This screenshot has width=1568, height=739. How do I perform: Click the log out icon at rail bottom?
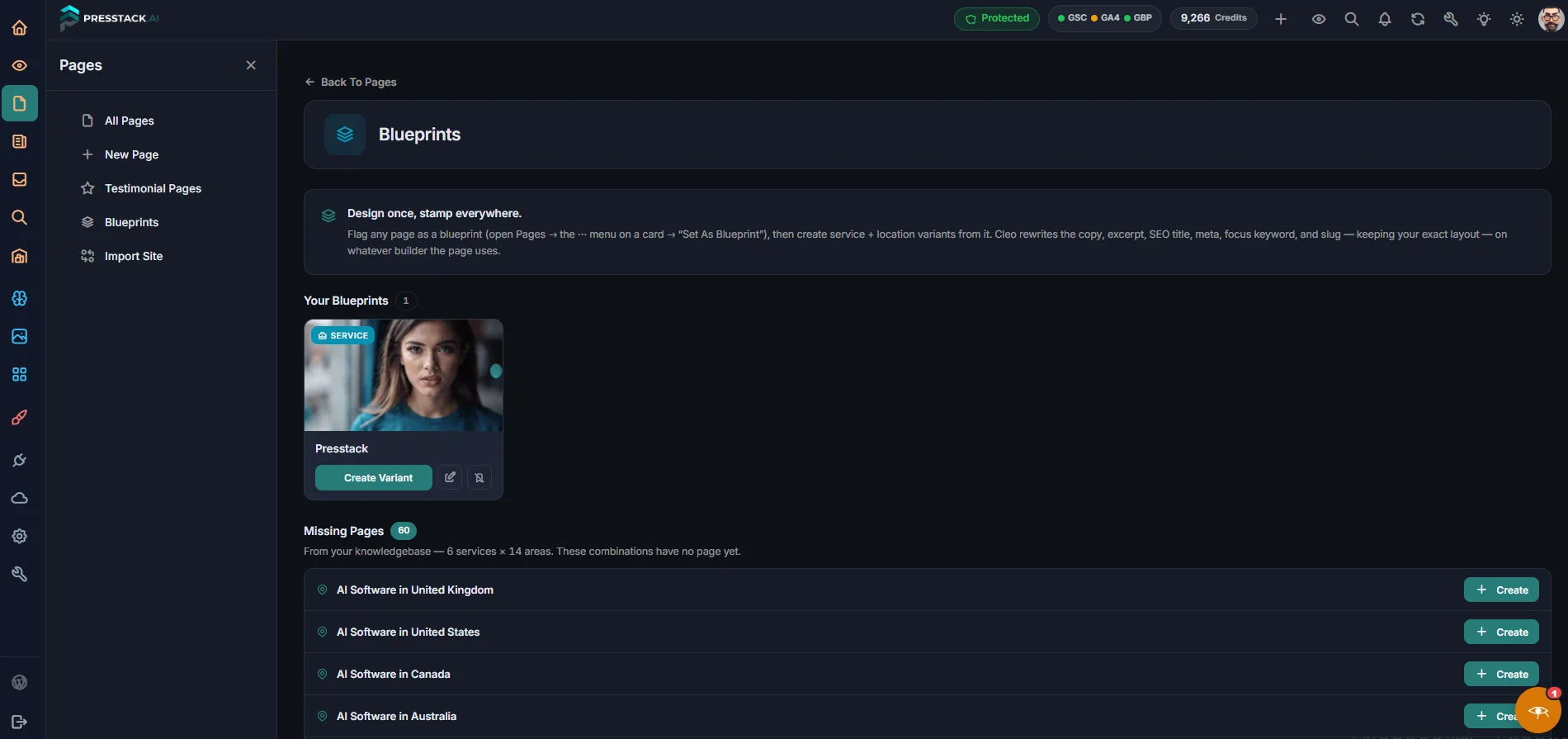click(20, 722)
